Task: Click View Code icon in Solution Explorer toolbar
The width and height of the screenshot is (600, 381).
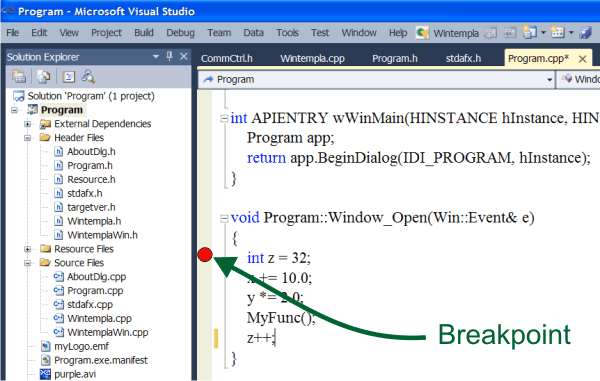Action: (x=69, y=77)
